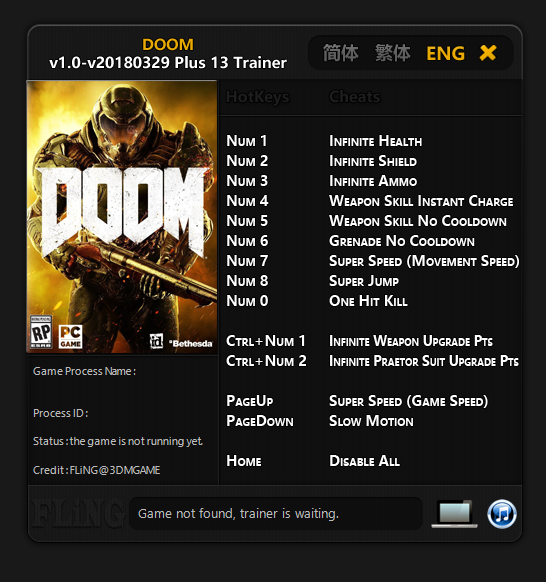The width and height of the screenshot is (546, 582).
Task: Click the Num 2 hotkey label
Action: pyautogui.click(x=247, y=161)
